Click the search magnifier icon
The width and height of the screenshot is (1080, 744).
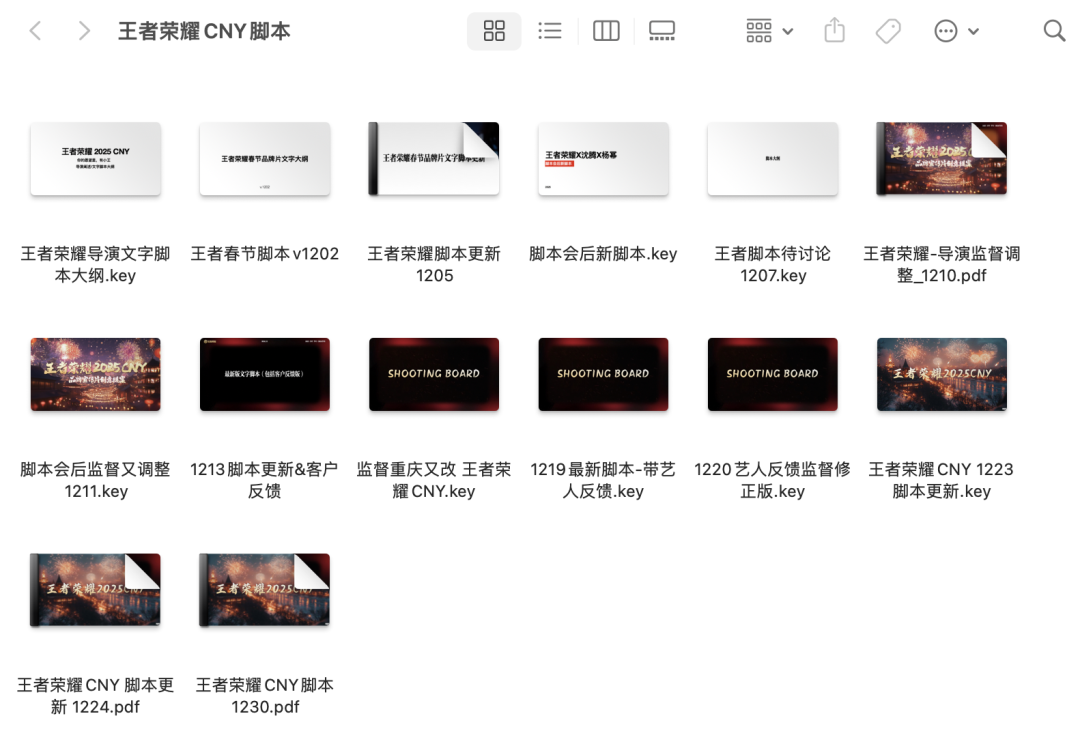pos(1054,31)
